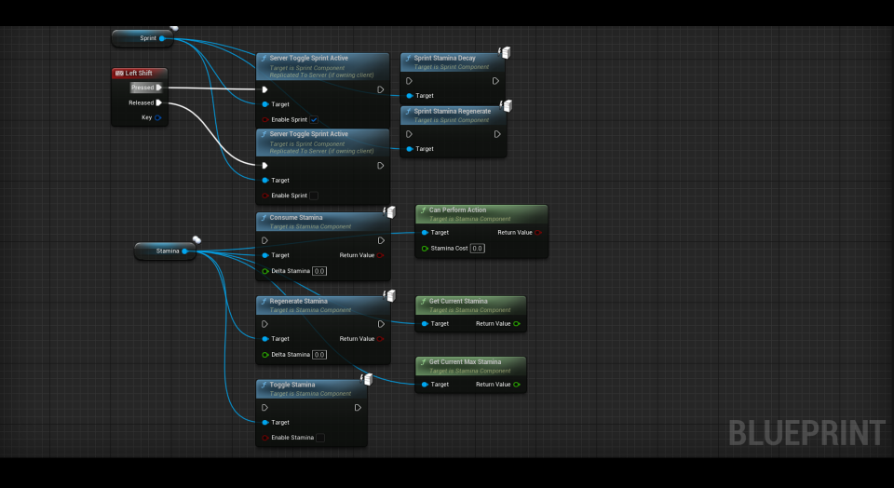Click Consume Stamina exec input pin
This screenshot has height=488, width=894.
tap(265, 241)
